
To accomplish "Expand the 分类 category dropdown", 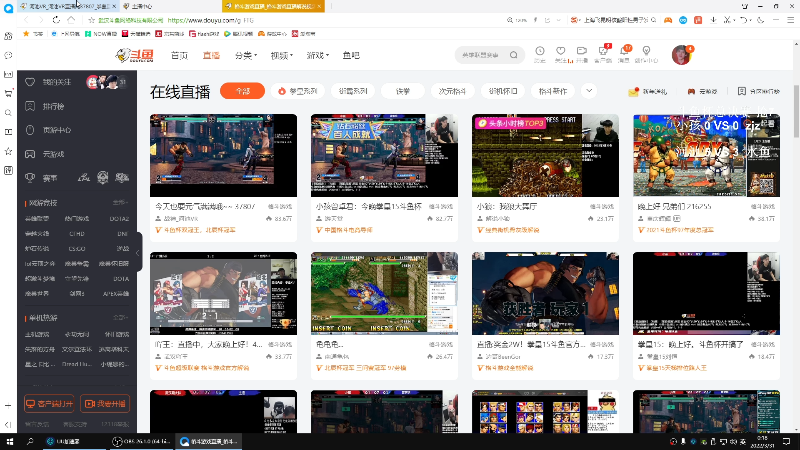I will (245, 55).
